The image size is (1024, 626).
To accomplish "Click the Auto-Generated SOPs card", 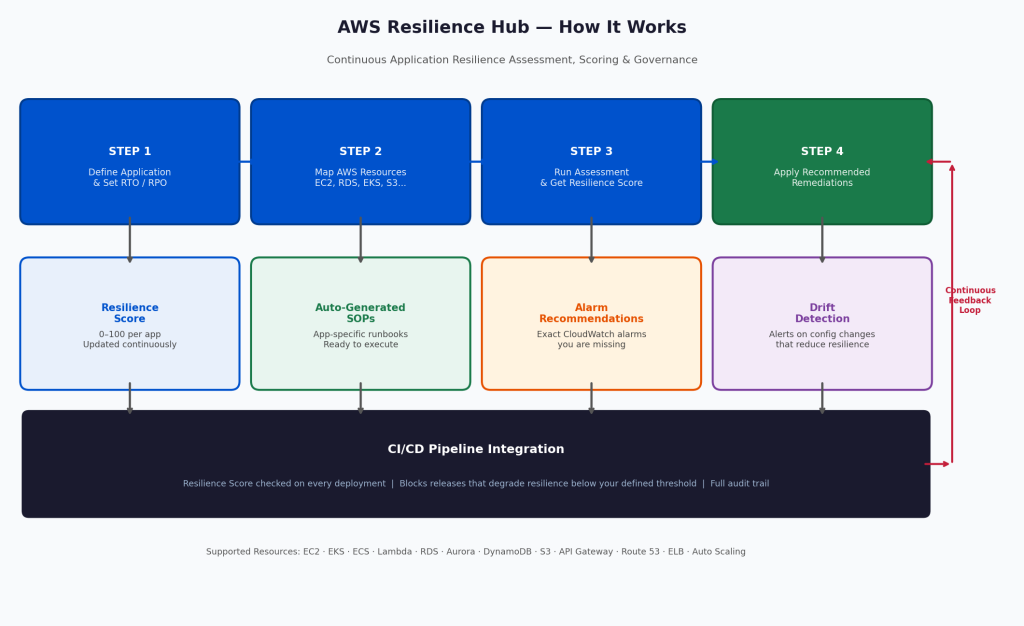I will click(x=360, y=324).
